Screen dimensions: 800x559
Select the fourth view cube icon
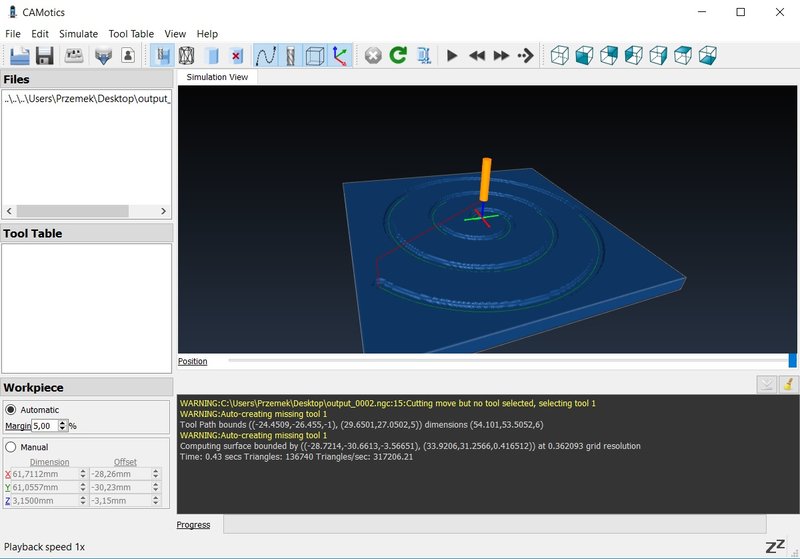[x=633, y=55]
